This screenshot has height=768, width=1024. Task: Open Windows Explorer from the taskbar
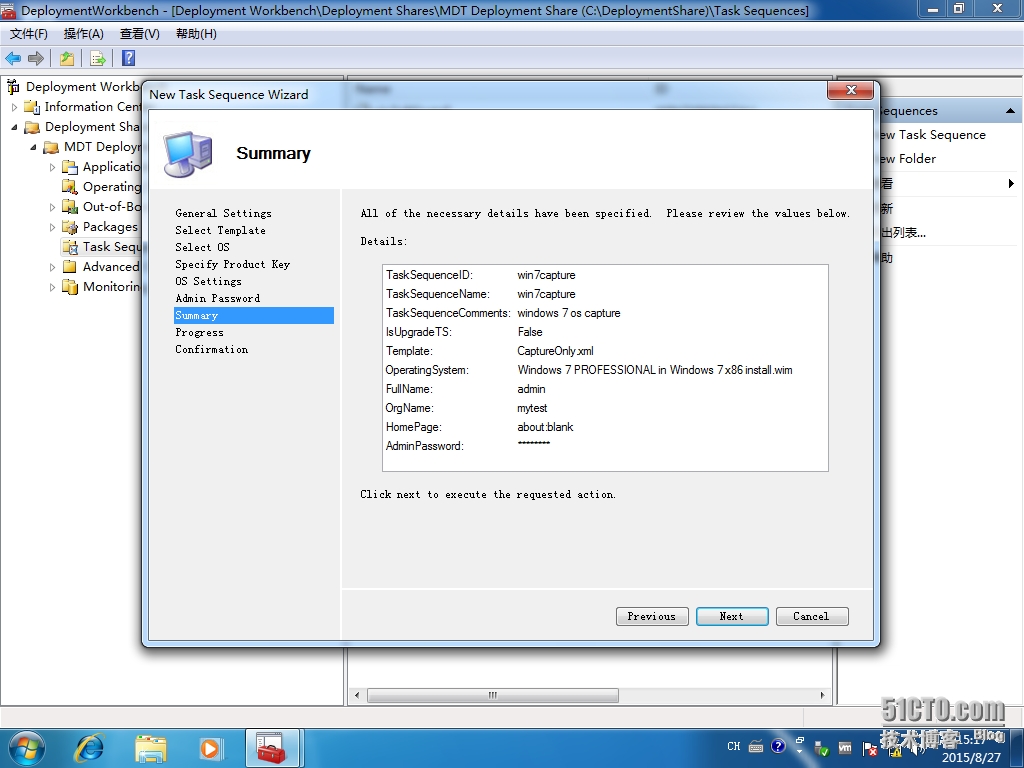tap(151, 748)
